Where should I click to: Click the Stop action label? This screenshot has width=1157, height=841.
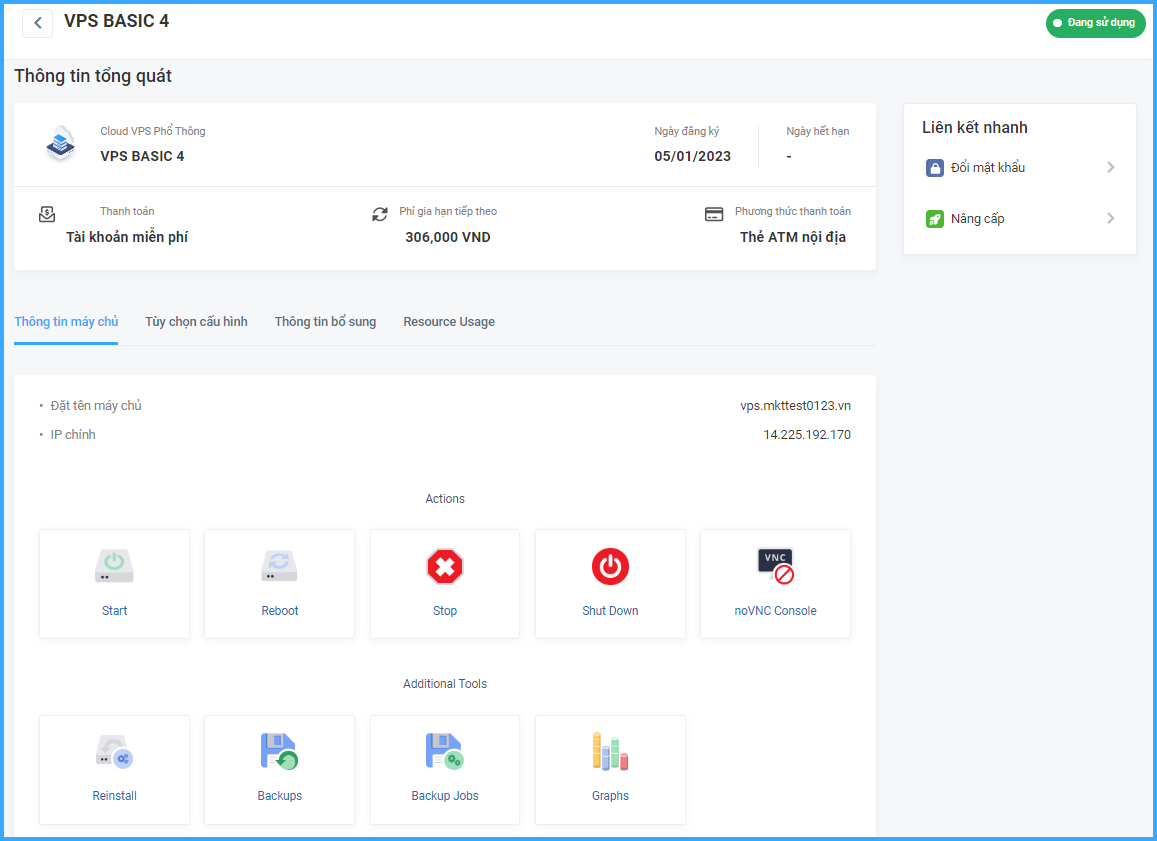(445, 611)
